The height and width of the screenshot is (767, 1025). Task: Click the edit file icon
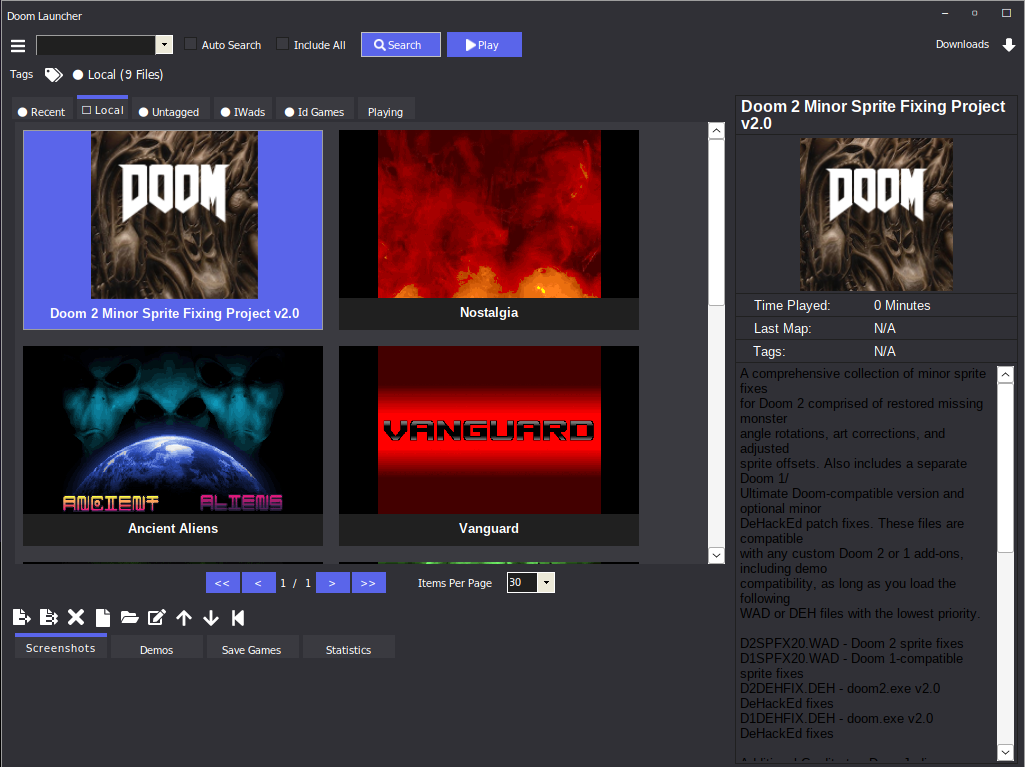[x=156, y=617]
